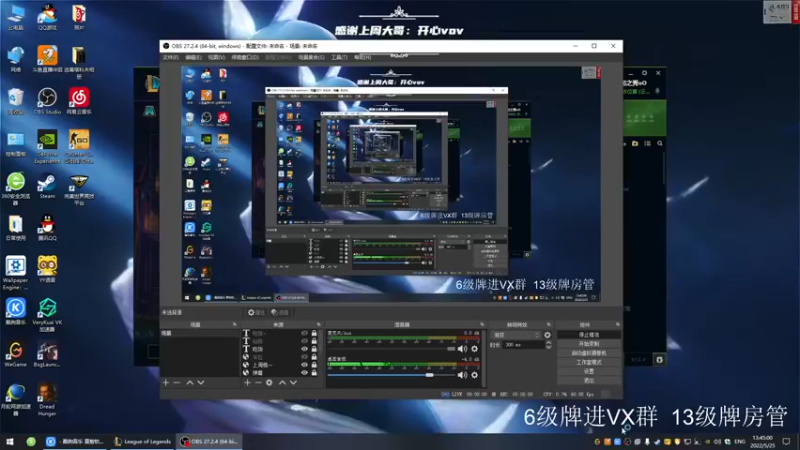The height and width of the screenshot is (450, 800).
Task: Select the scene entry in Scenes list
Action: tap(199, 333)
